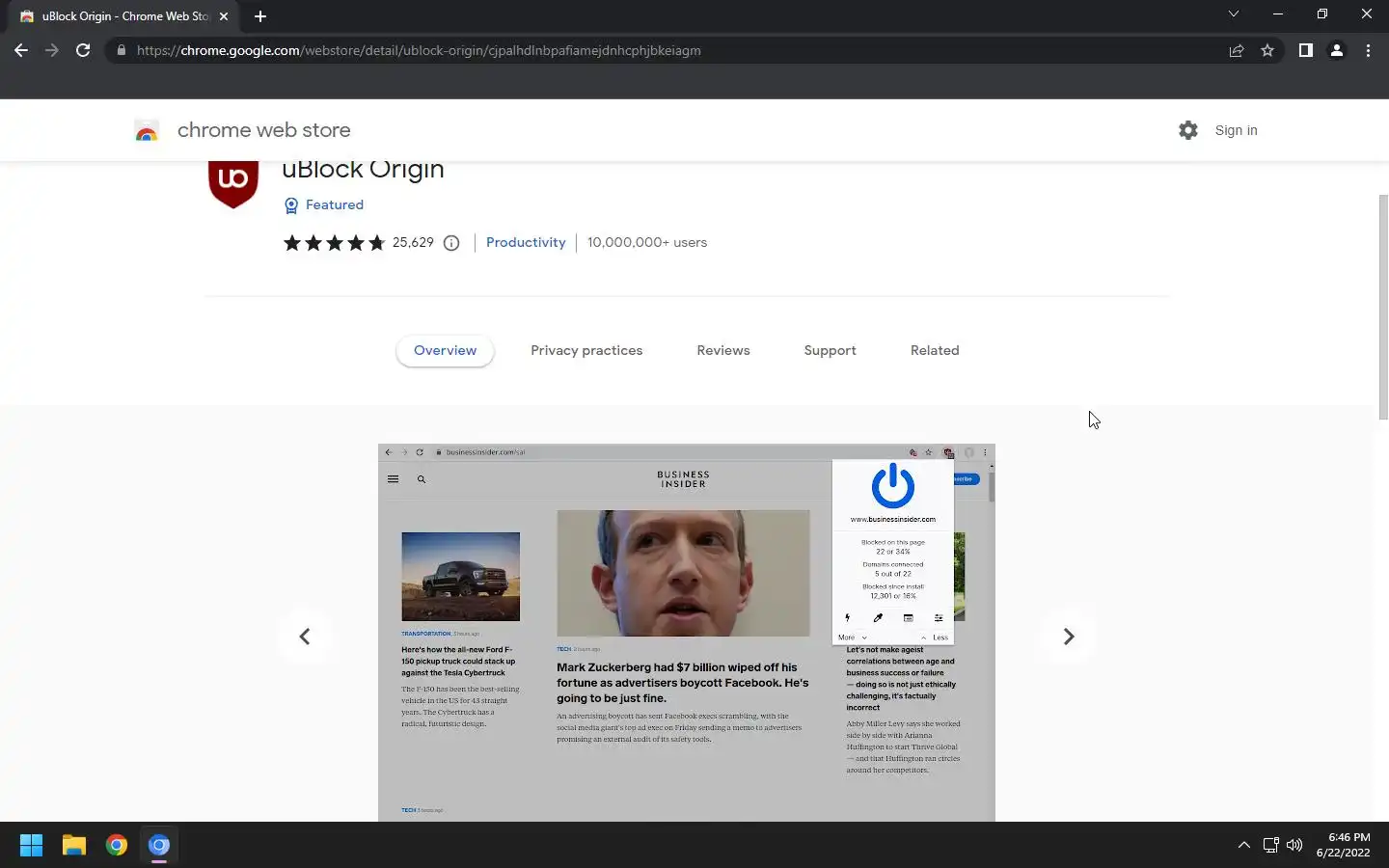1389x868 pixels.
Task: Click the star rating
Action: (334, 243)
